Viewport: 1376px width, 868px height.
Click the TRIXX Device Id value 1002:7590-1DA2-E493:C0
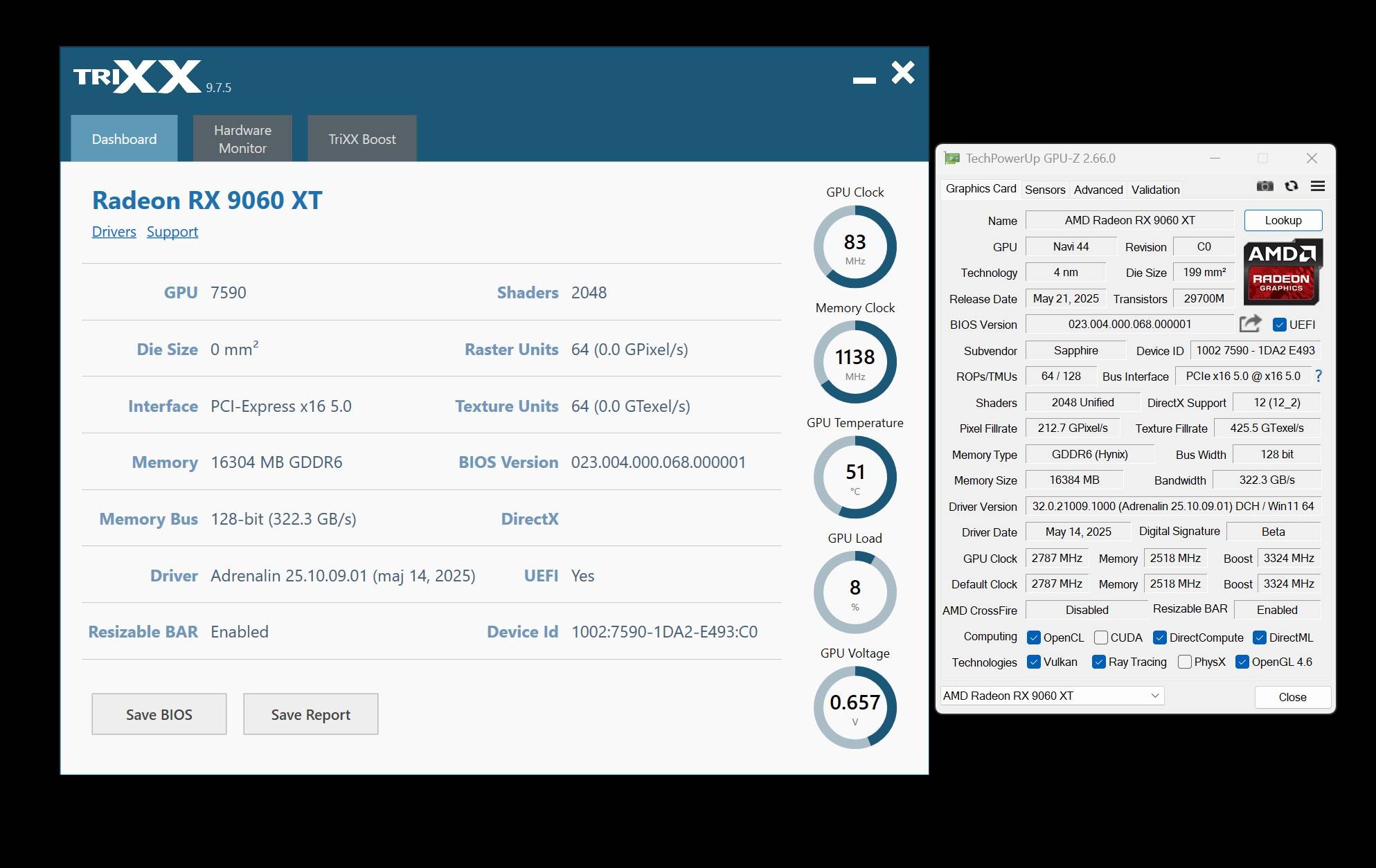tap(664, 631)
